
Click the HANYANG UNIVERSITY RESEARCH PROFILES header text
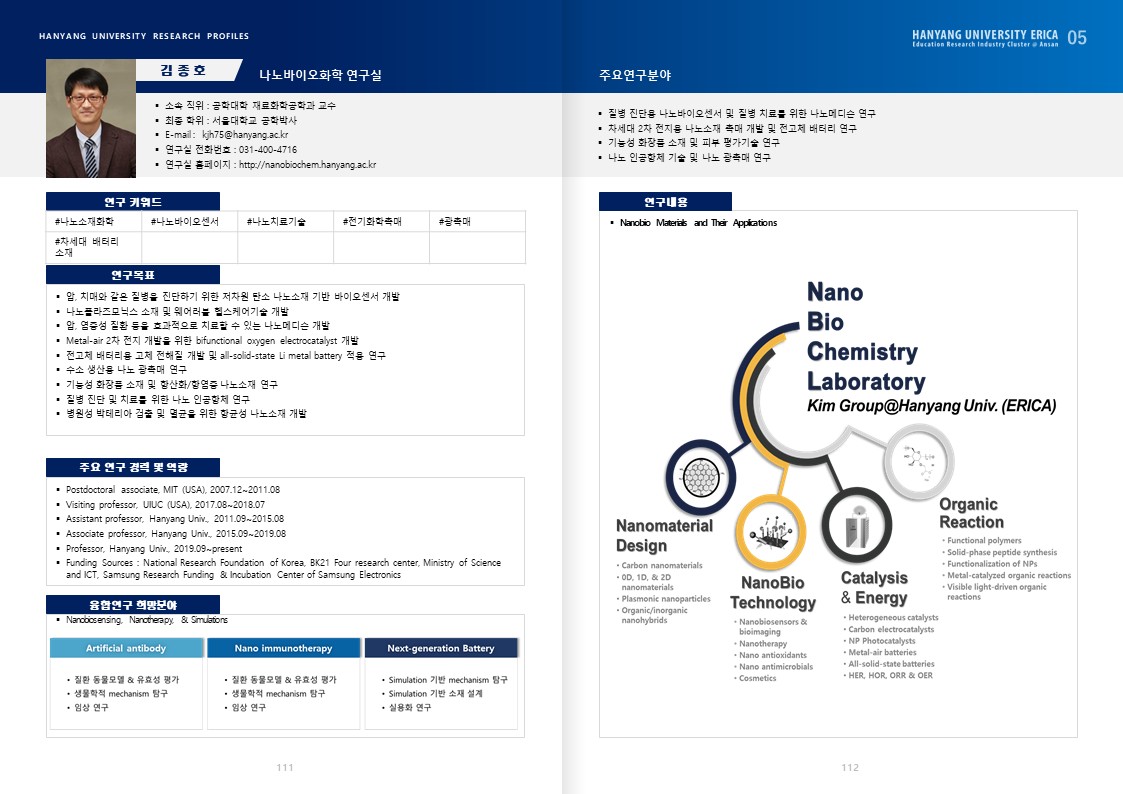(144, 36)
